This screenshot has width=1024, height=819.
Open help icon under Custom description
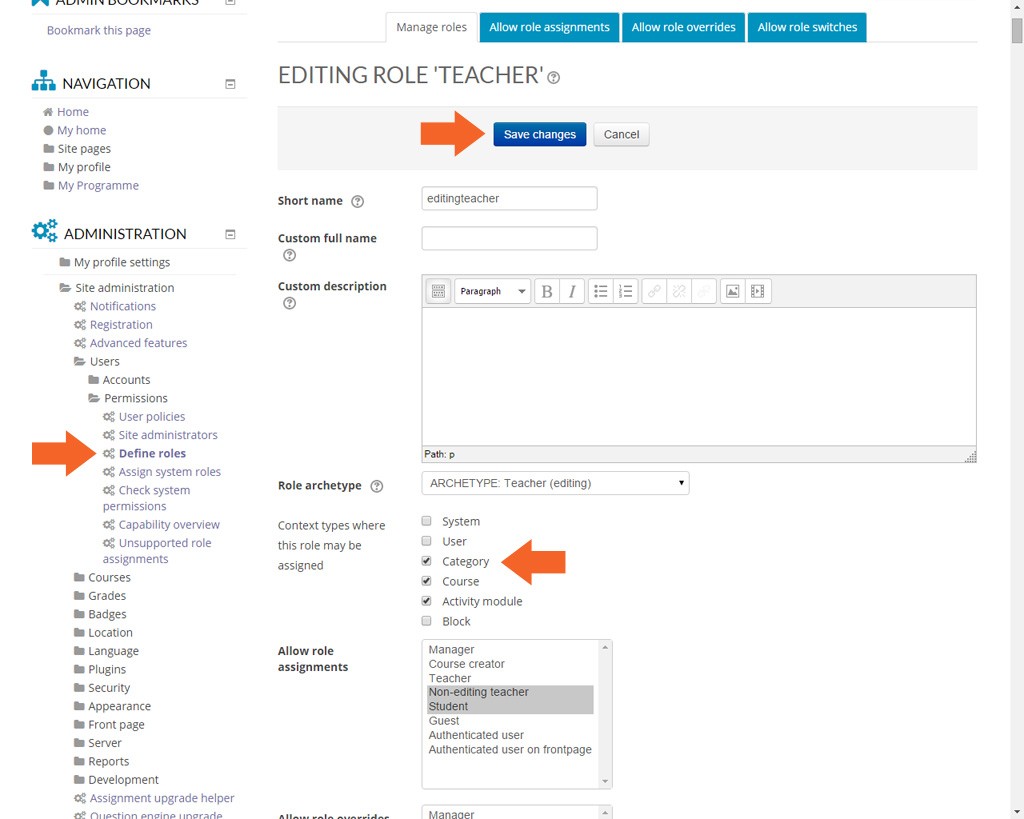click(289, 303)
